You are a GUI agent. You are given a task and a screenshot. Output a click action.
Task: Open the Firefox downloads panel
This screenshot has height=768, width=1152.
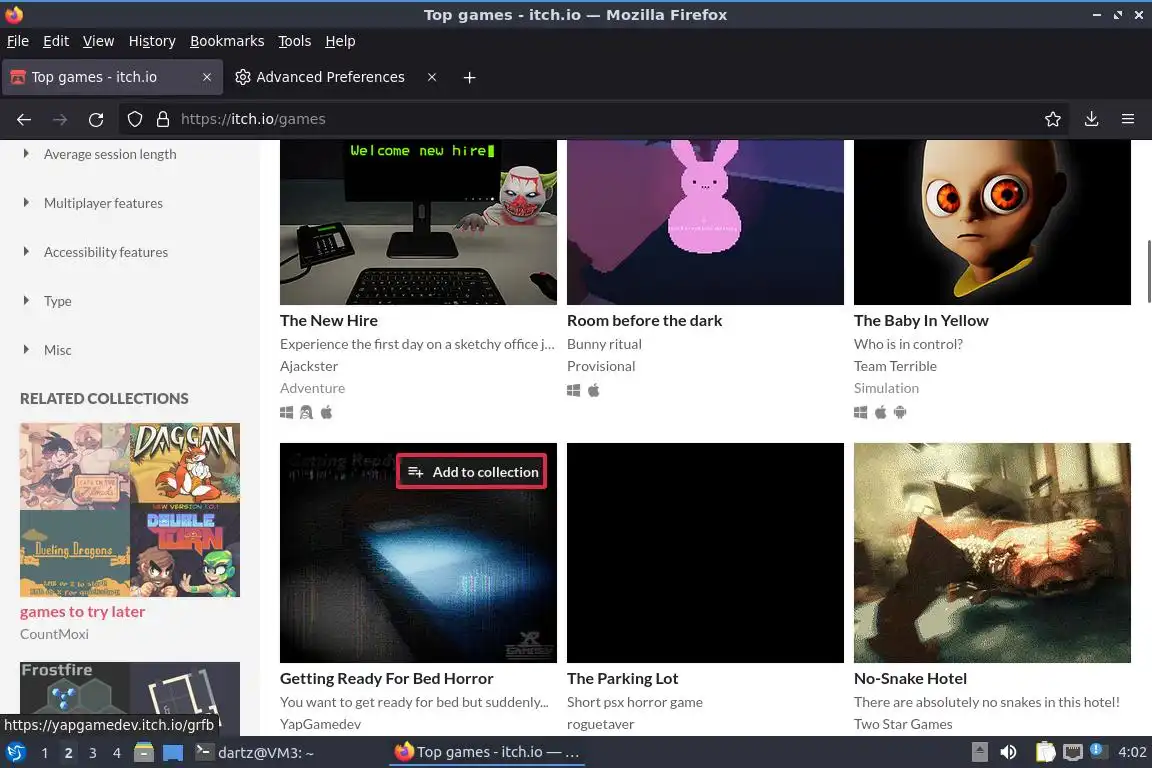[1091, 119]
